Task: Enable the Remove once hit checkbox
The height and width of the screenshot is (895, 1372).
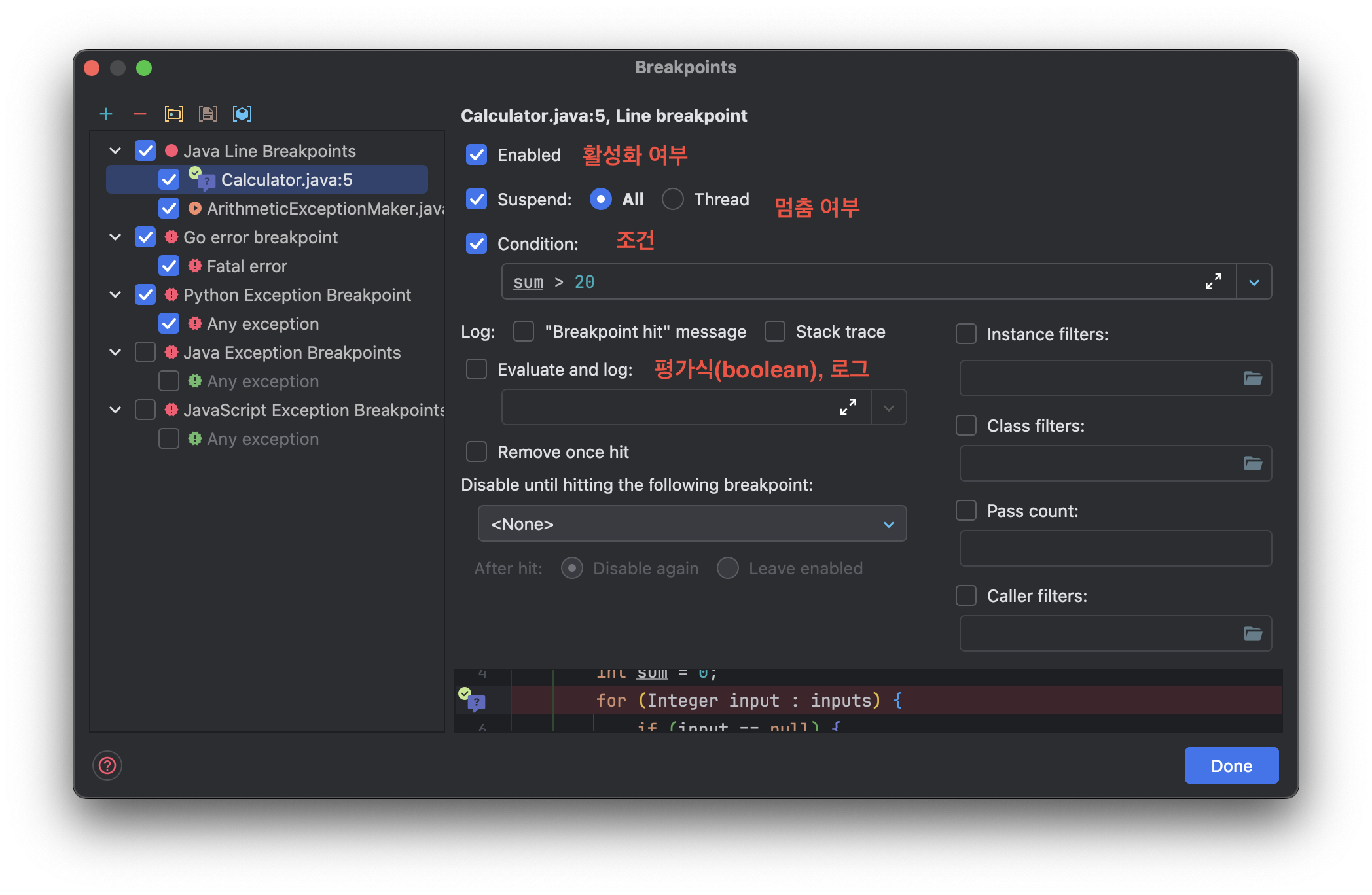Action: pyautogui.click(x=477, y=451)
